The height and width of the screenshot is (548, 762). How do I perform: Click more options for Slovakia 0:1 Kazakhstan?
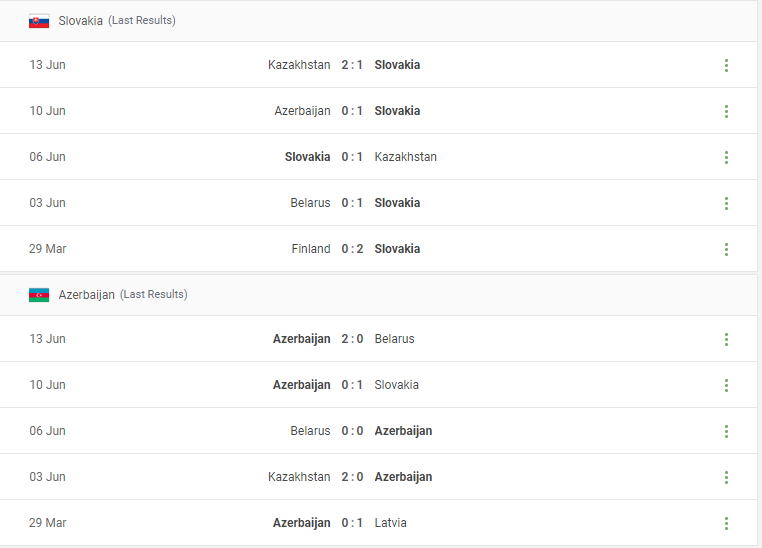(x=726, y=157)
